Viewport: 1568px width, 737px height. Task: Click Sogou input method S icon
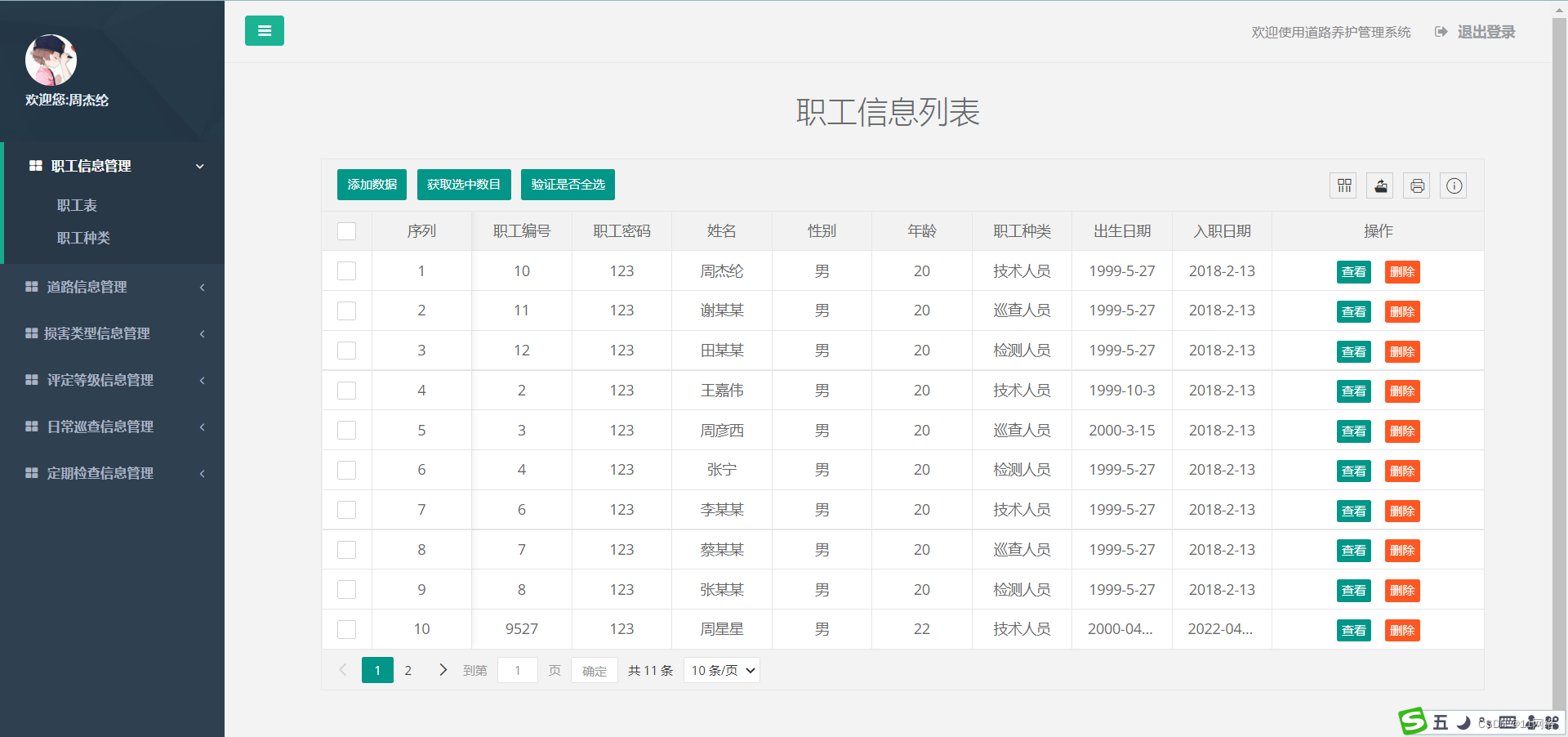point(1413,721)
